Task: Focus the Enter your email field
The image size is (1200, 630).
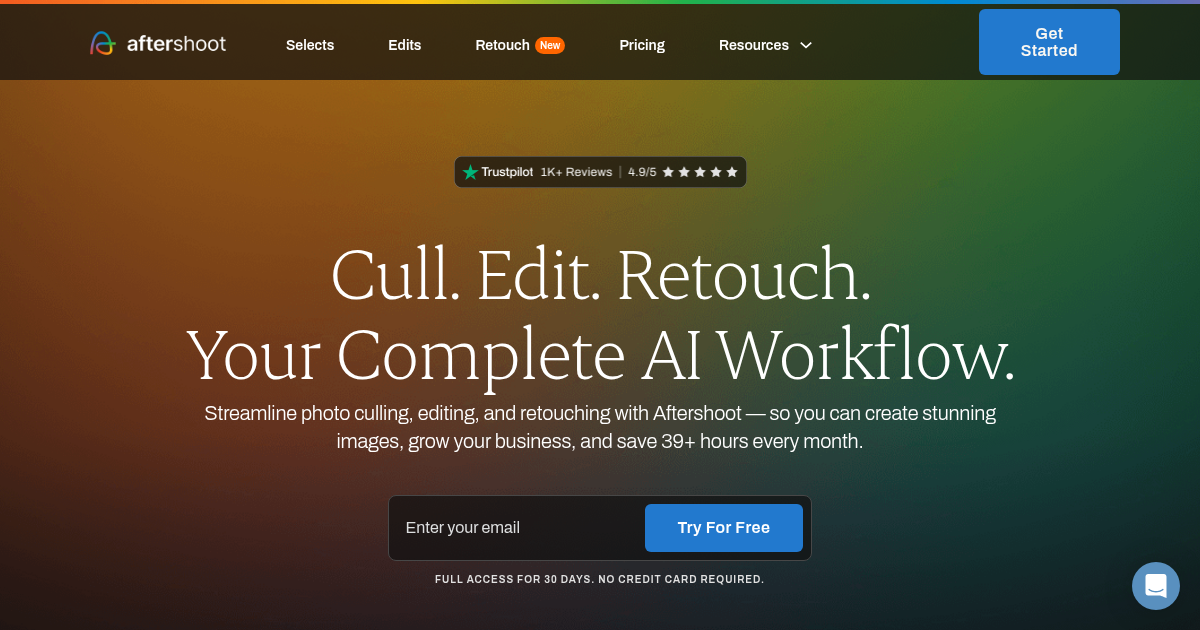Action: (x=520, y=528)
